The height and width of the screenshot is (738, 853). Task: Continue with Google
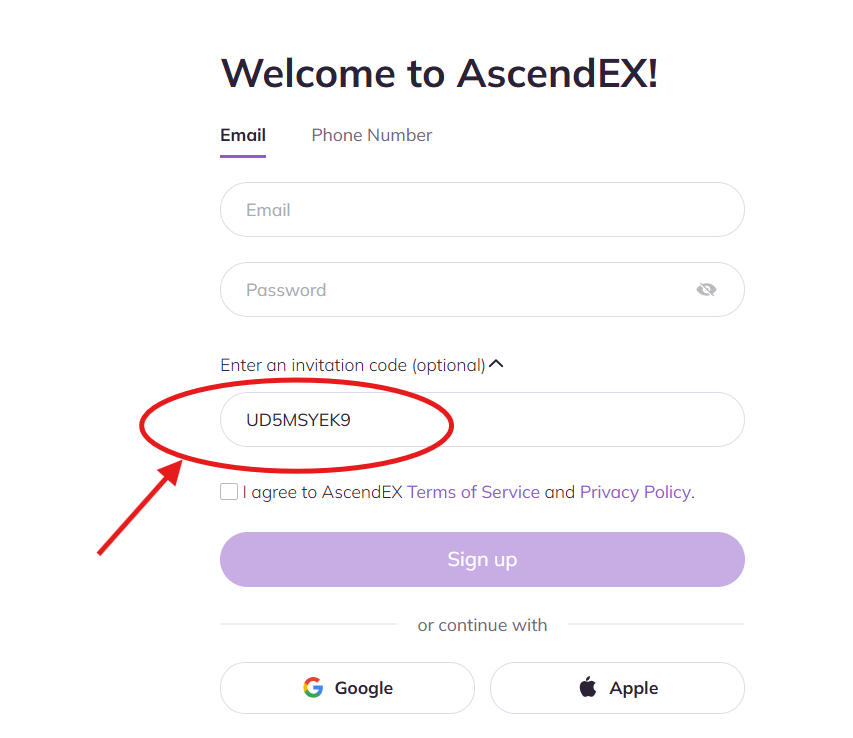pos(347,687)
